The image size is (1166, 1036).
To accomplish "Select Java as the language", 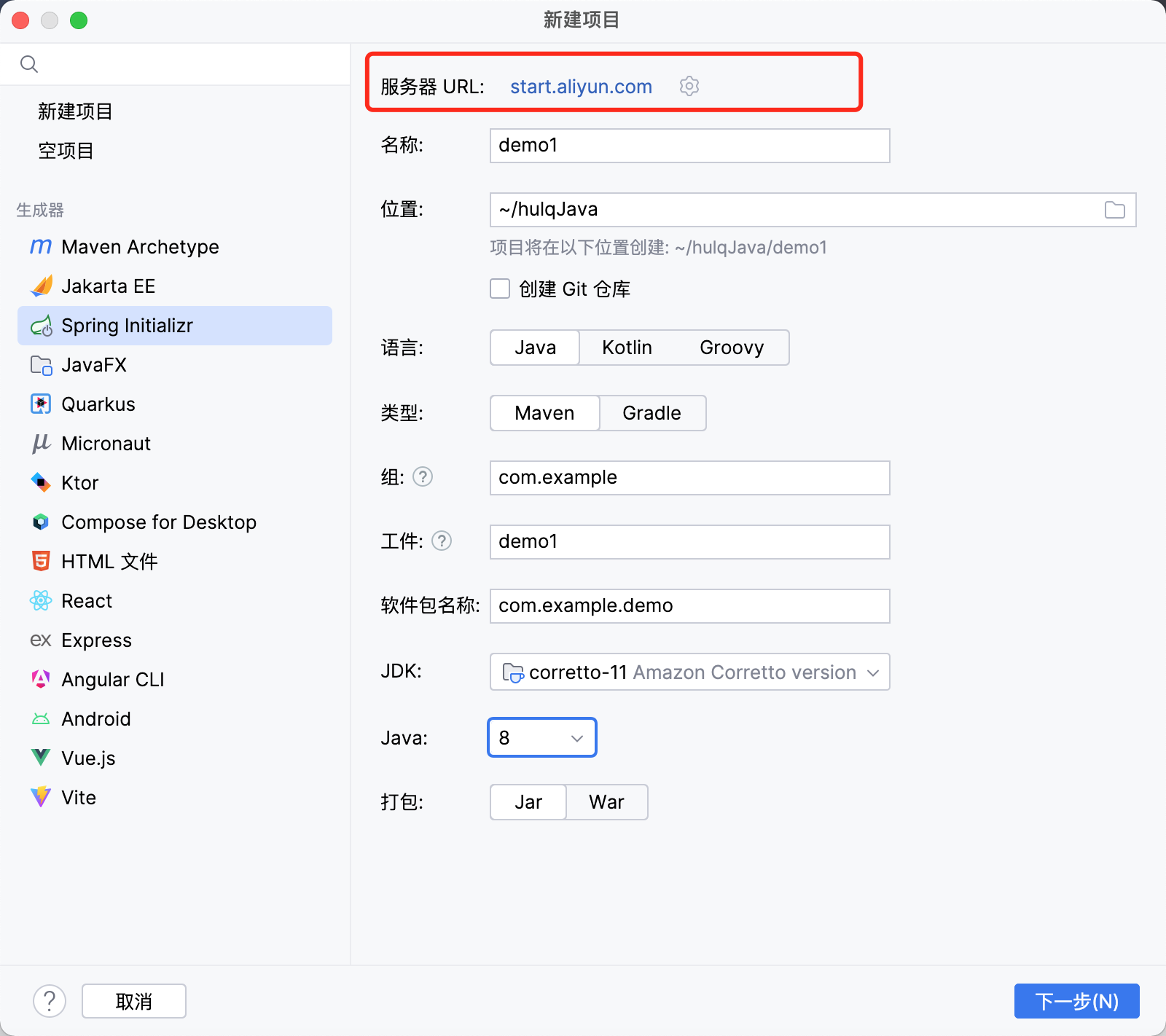I will click(x=535, y=348).
